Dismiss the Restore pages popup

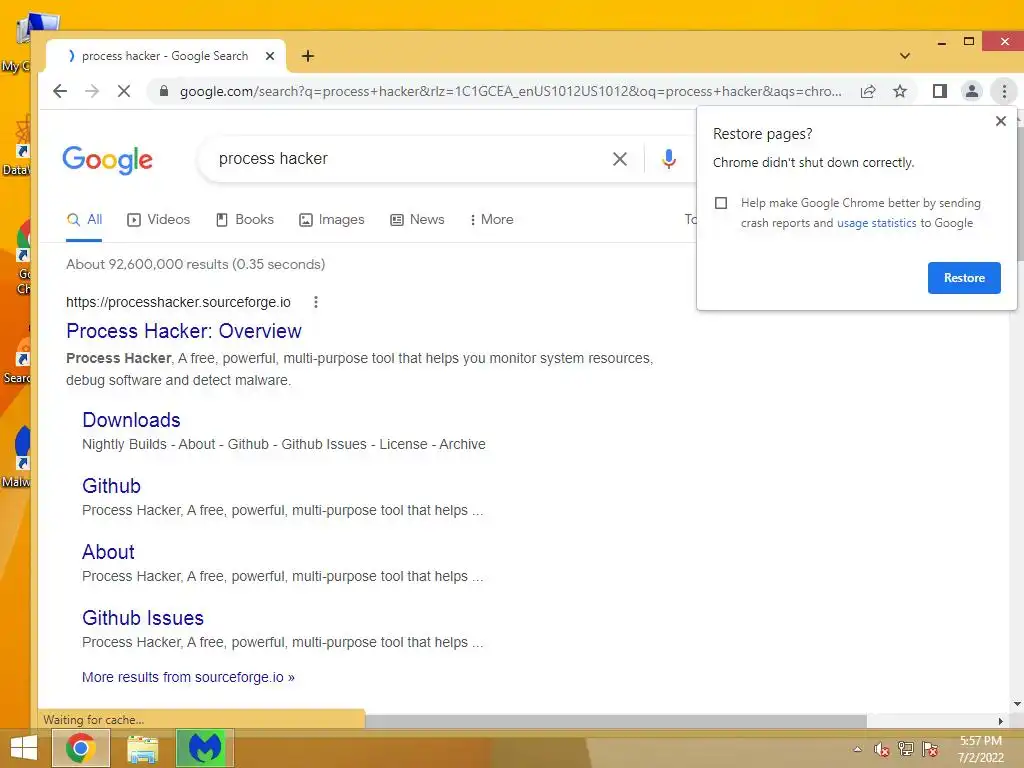point(1000,121)
